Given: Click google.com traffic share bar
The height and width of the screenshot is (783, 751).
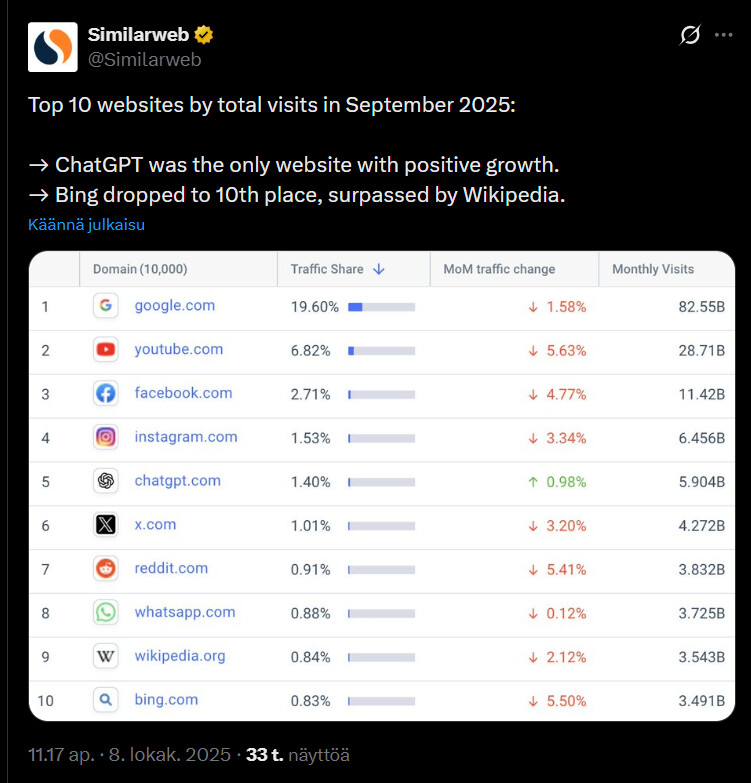Looking at the screenshot, I should coord(381,307).
